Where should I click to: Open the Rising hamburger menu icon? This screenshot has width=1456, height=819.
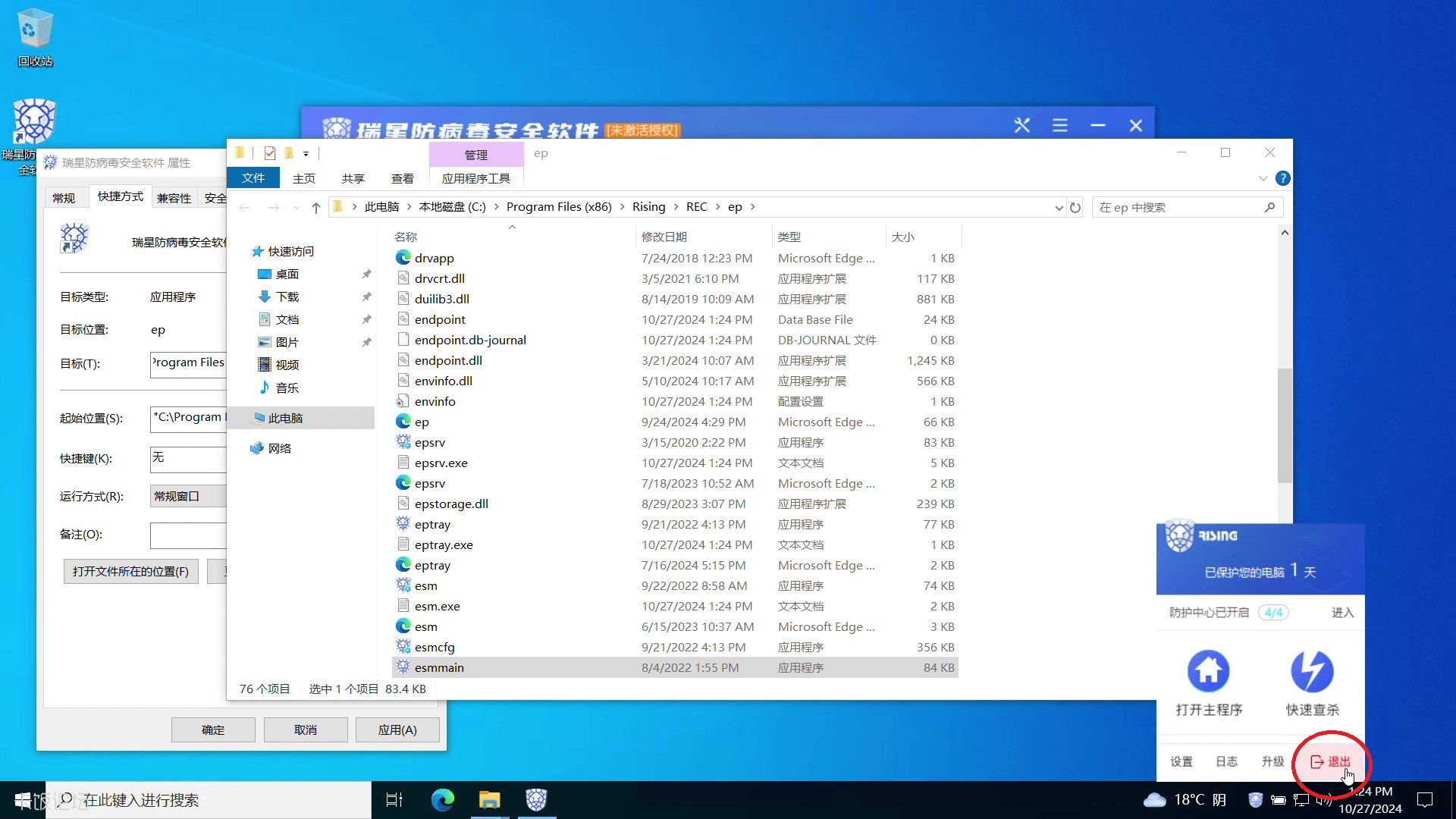(1060, 125)
